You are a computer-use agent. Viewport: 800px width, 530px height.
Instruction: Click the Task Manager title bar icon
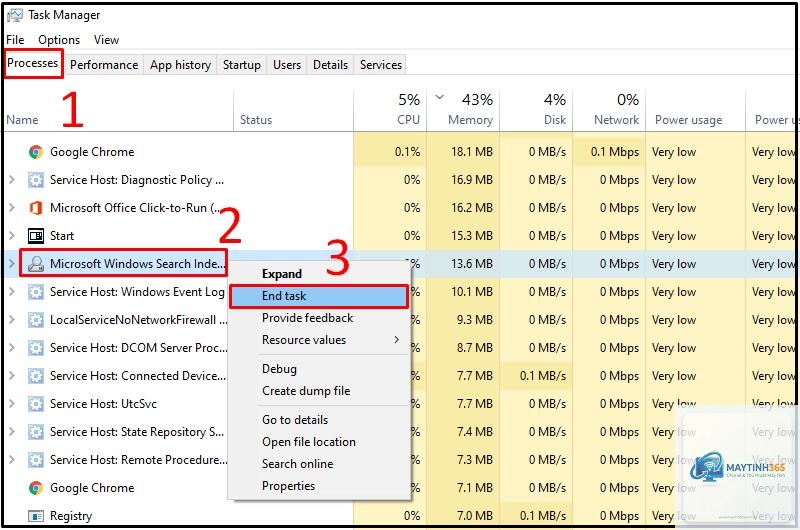coord(14,15)
